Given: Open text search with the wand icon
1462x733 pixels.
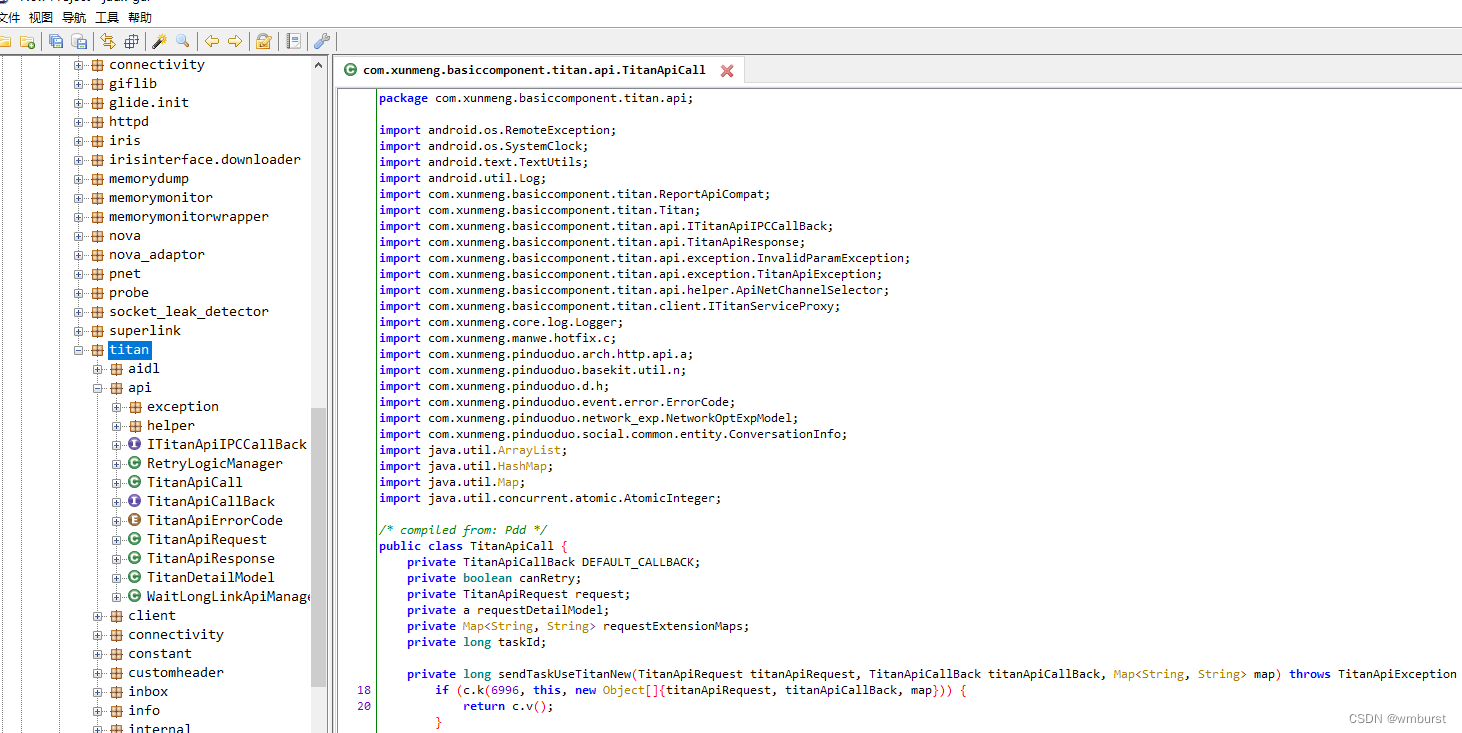Looking at the screenshot, I should (159, 41).
